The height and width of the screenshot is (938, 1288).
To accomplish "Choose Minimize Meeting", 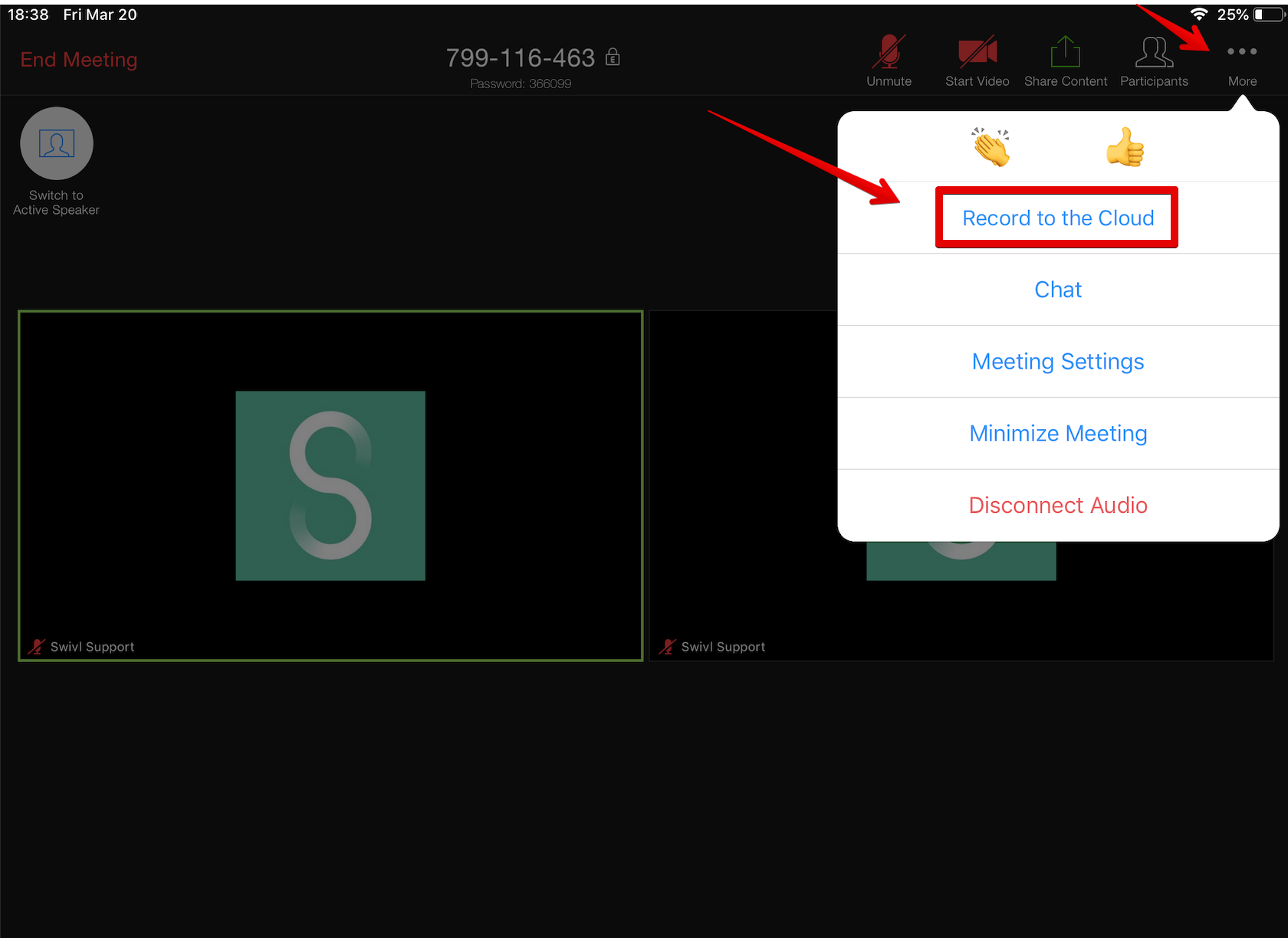I will (x=1058, y=434).
